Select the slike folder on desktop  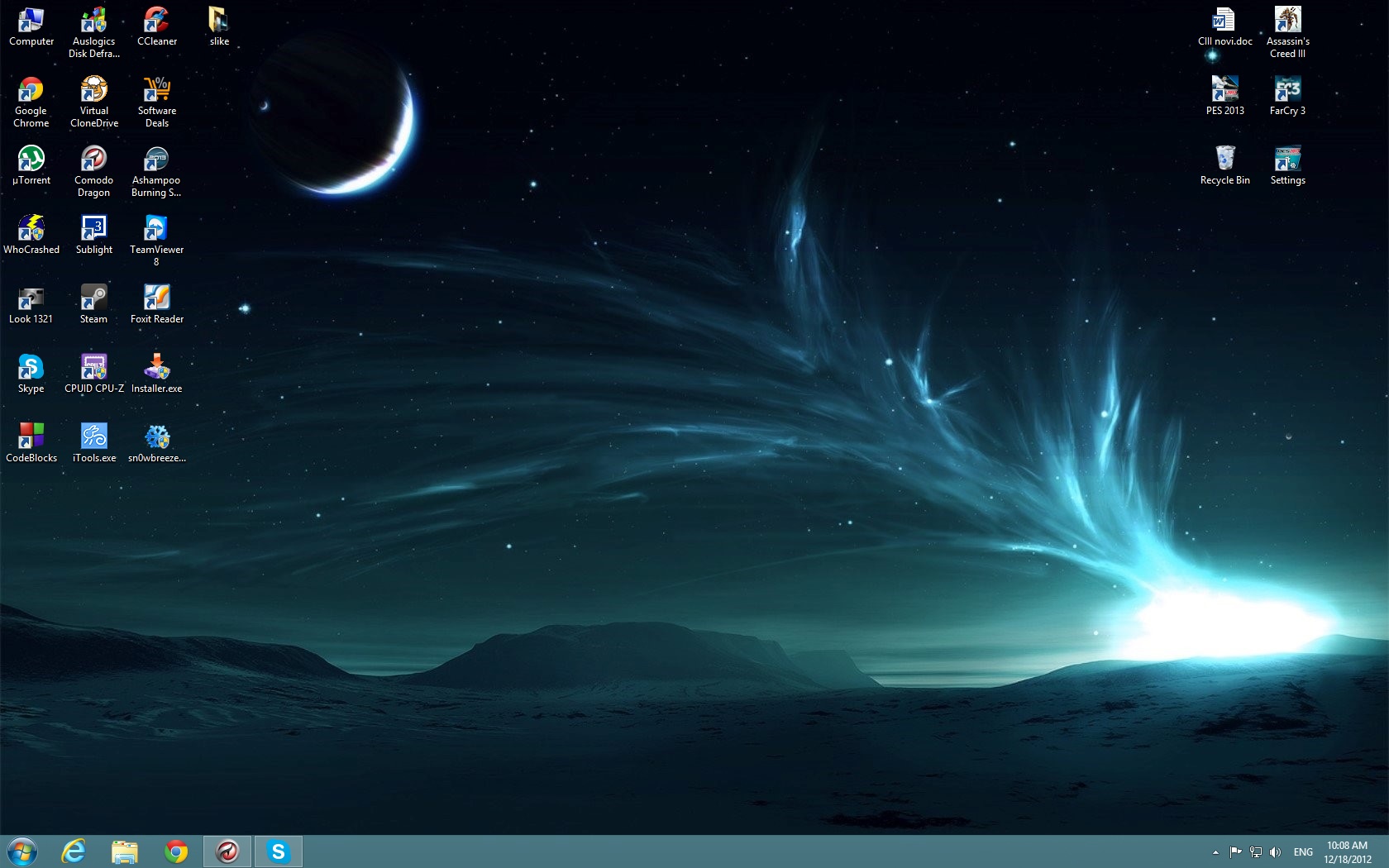point(219,26)
